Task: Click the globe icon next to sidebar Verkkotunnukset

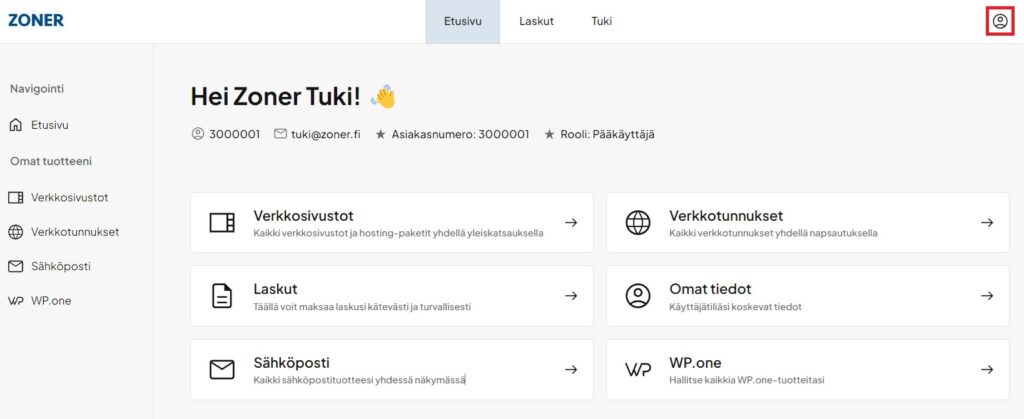Action: (15, 232)
